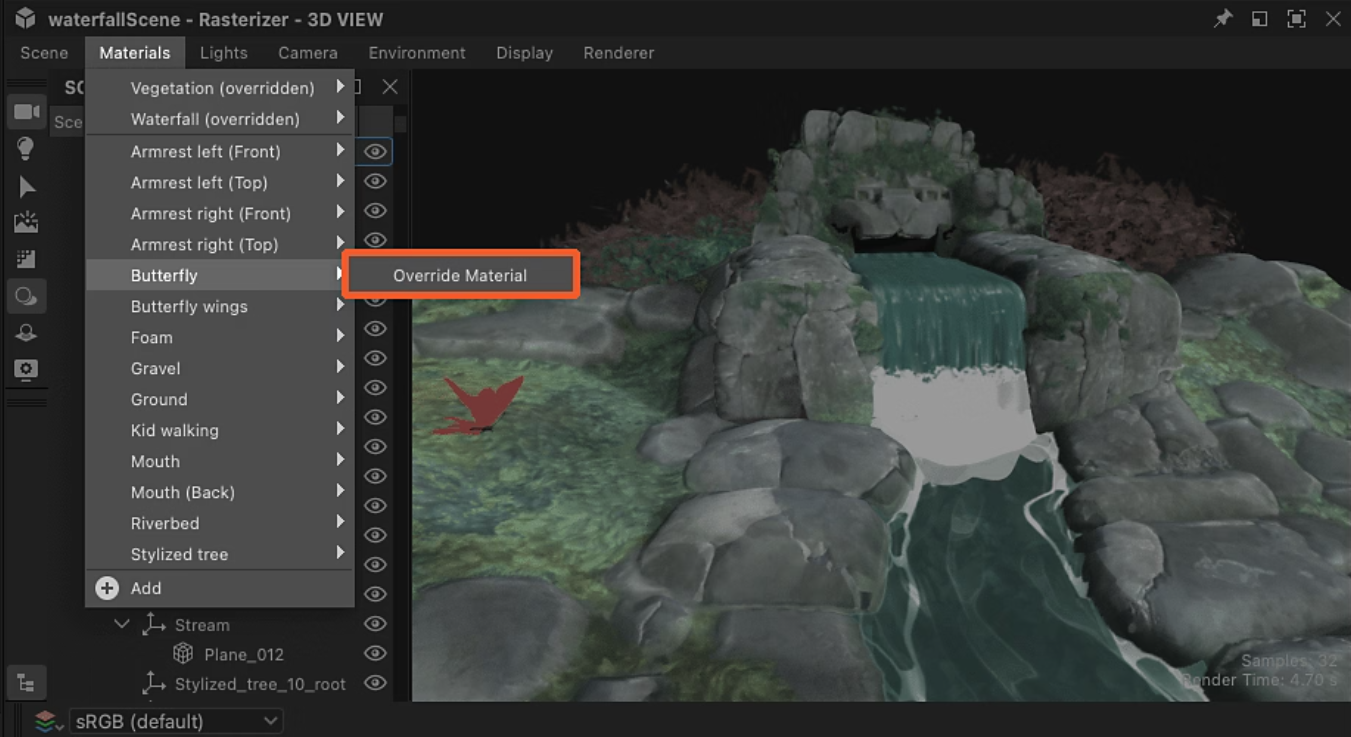Select the materials spheres icon in sidebar
The height and width of the screenshot is (737, 1351).
(x=26, y=296)
